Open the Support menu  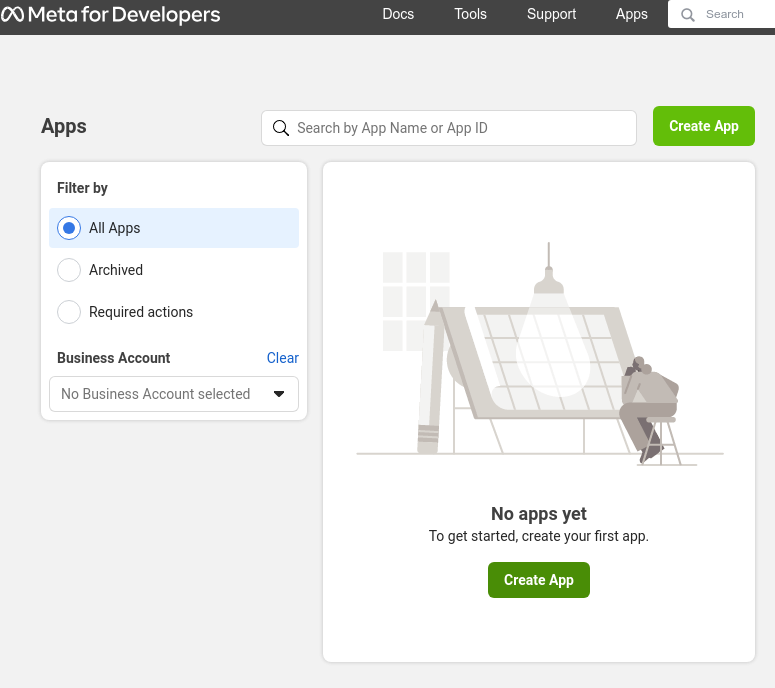point(551,14)
